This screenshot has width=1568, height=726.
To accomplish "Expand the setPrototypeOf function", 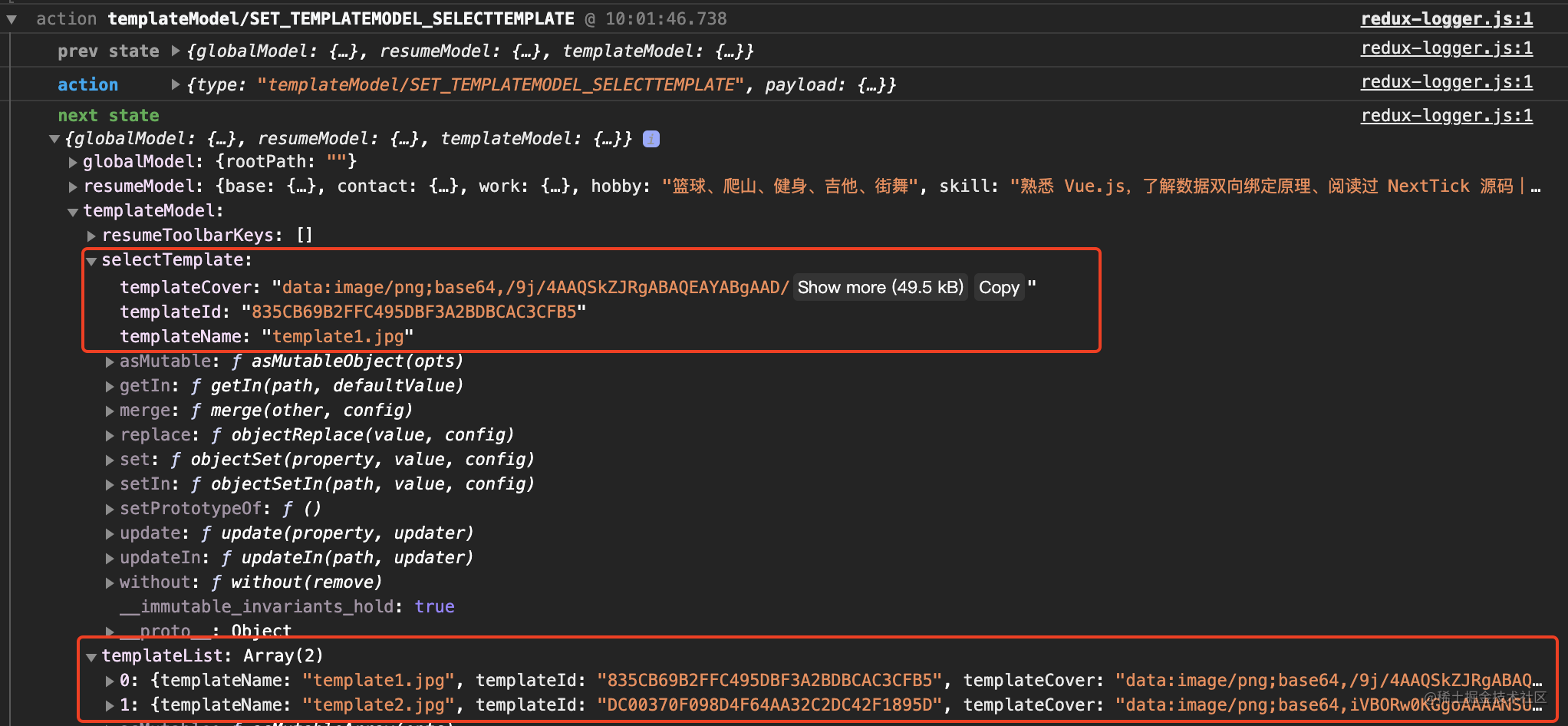I will [110, 509].
